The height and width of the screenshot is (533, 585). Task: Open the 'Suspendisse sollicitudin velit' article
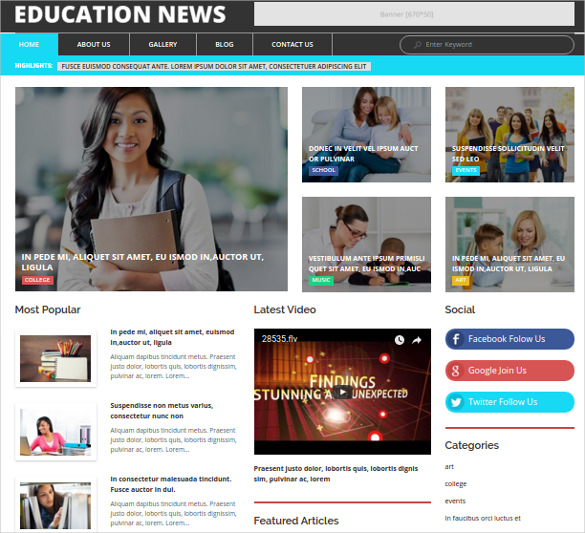(x=508, y=154)
